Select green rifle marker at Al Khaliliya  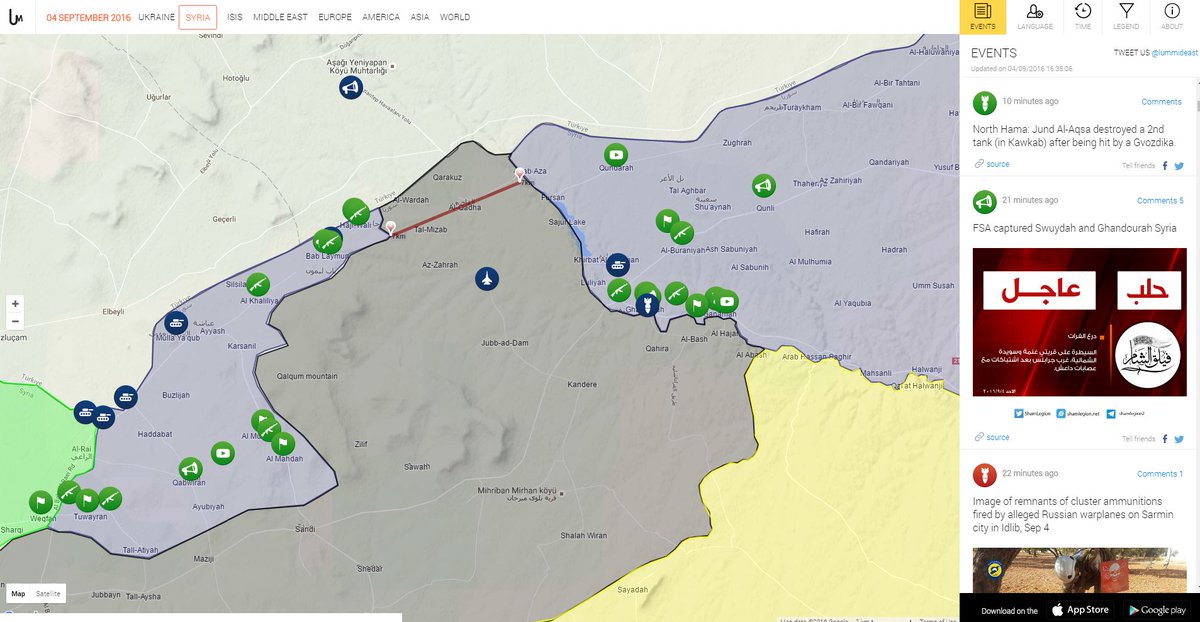258,284
